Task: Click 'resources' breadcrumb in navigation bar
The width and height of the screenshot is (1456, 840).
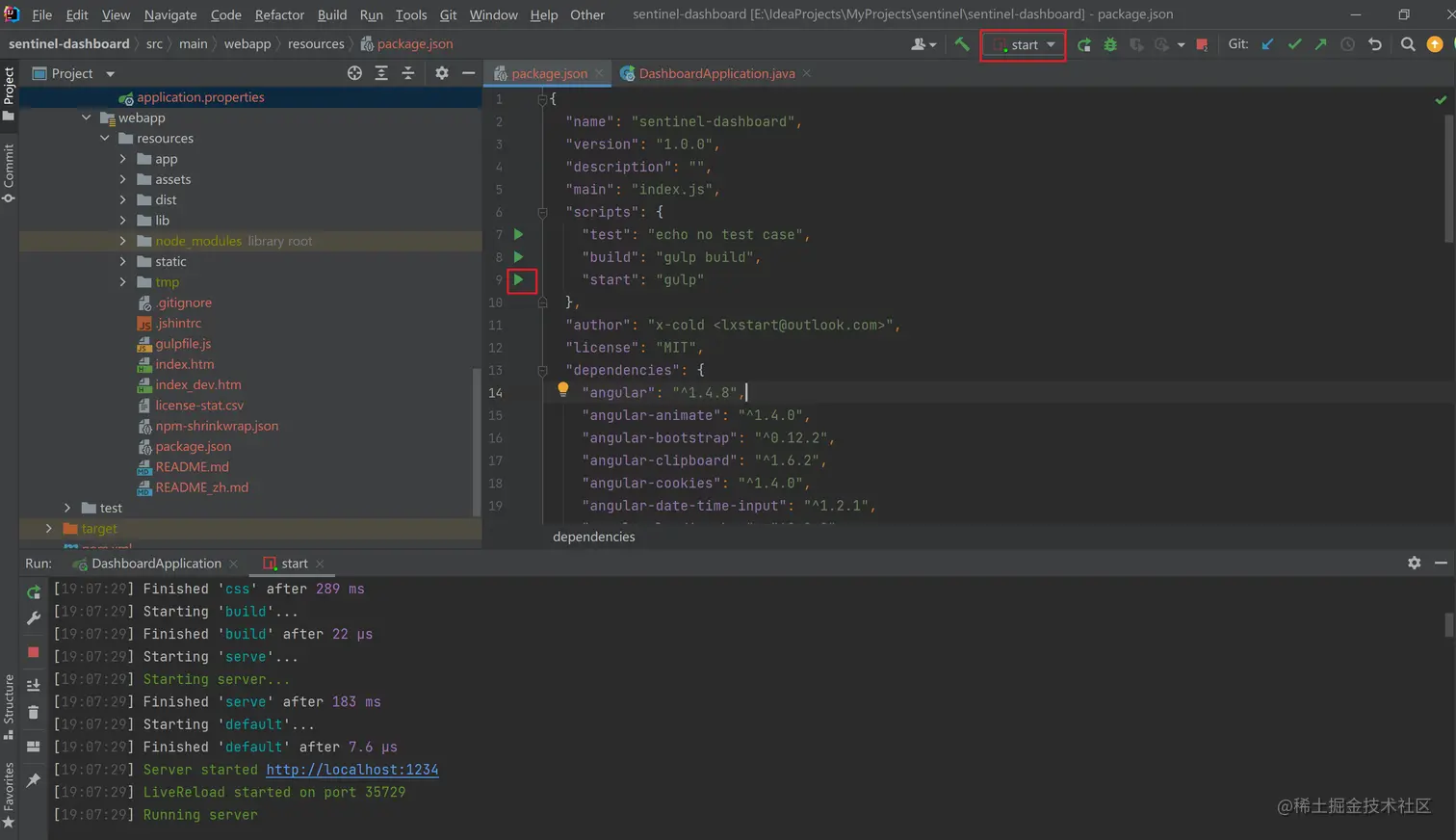Action: click(x=316, y=44)
